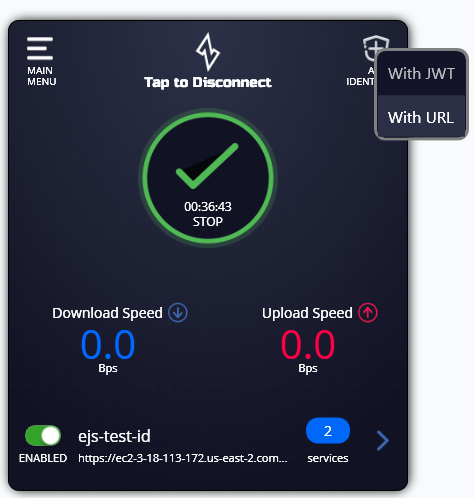Screen dimensions: 475x498
Task: Choose With JWT from the add identity menu
Action: pyautogui.click(x=421, y=74)
